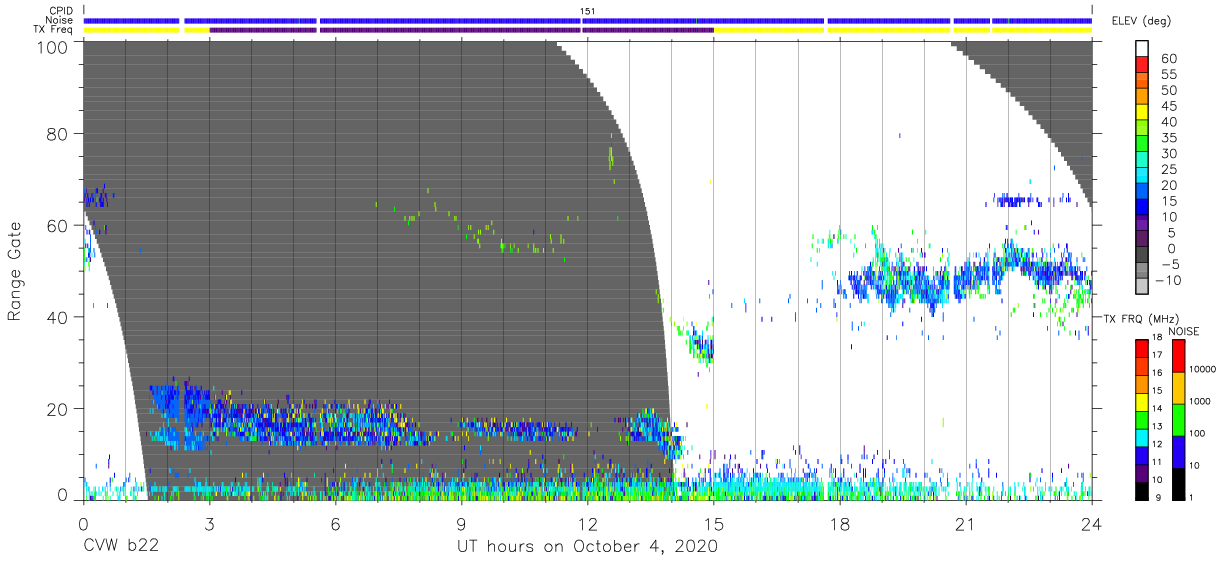Click the CPID value '151'
The image size is (1228, 567).
coord(588,11)
